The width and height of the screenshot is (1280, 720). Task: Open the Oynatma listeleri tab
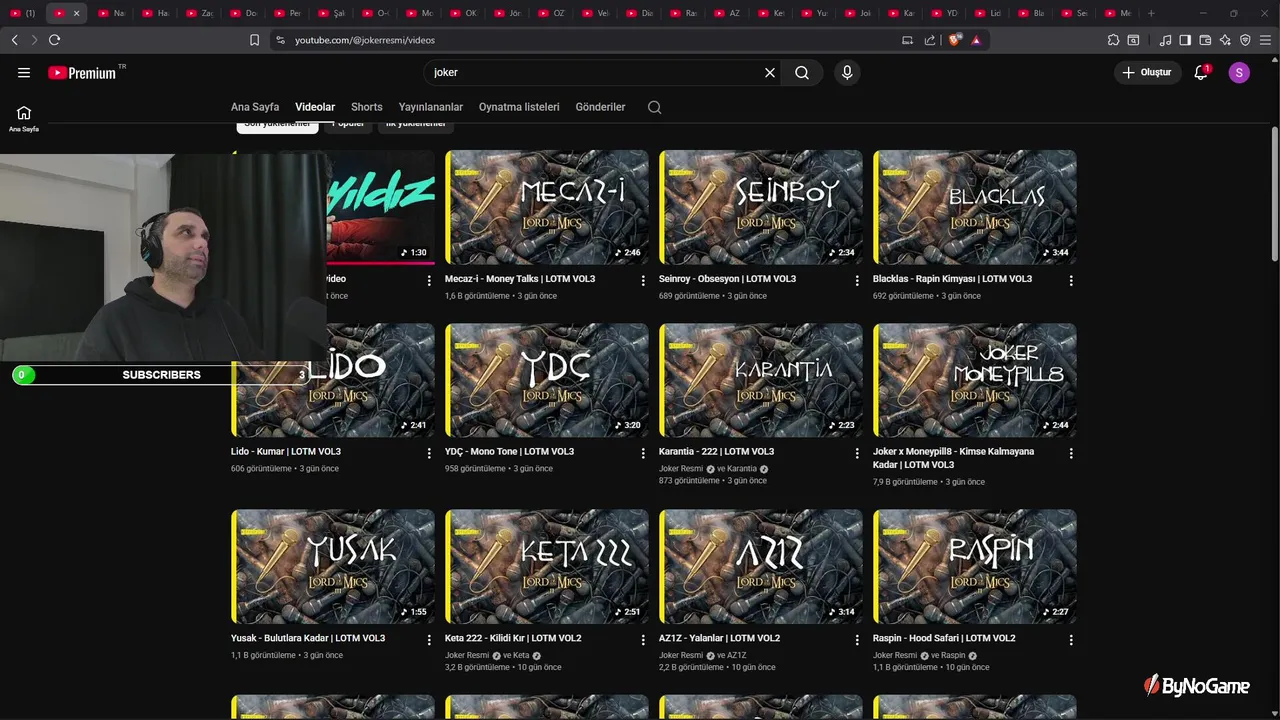click(519, 107)
